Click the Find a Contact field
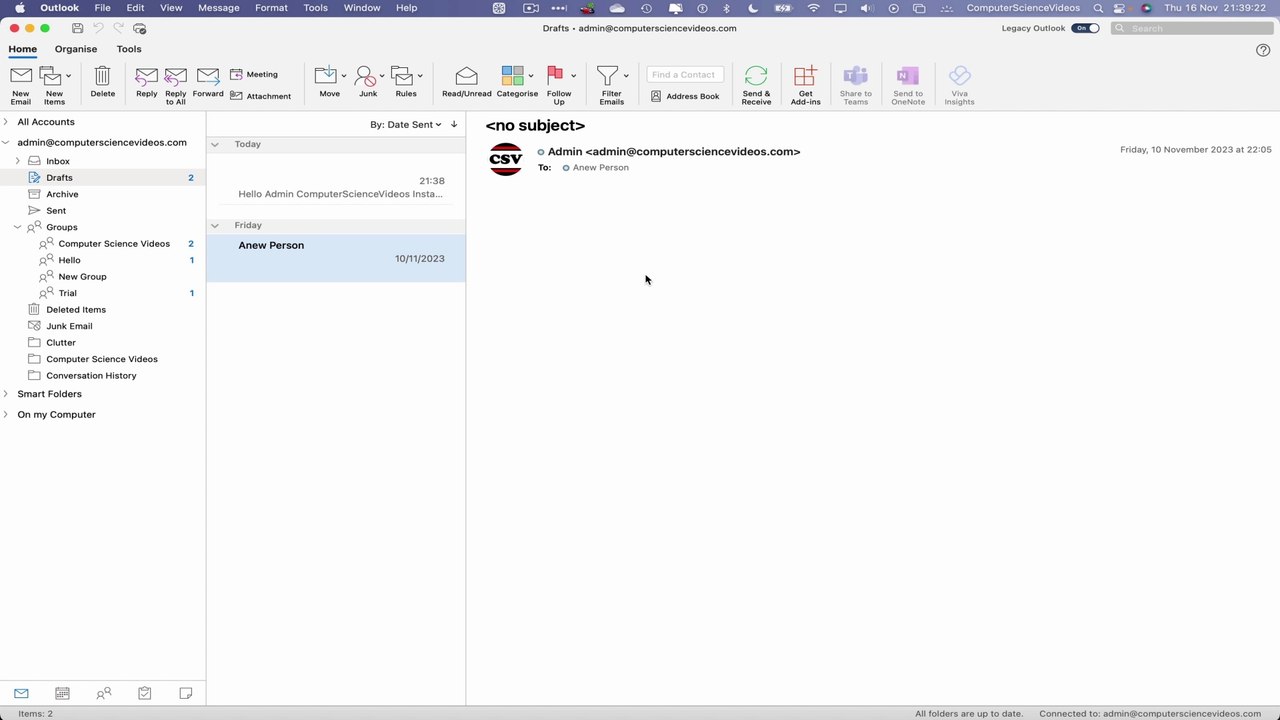 pos(685,75)
